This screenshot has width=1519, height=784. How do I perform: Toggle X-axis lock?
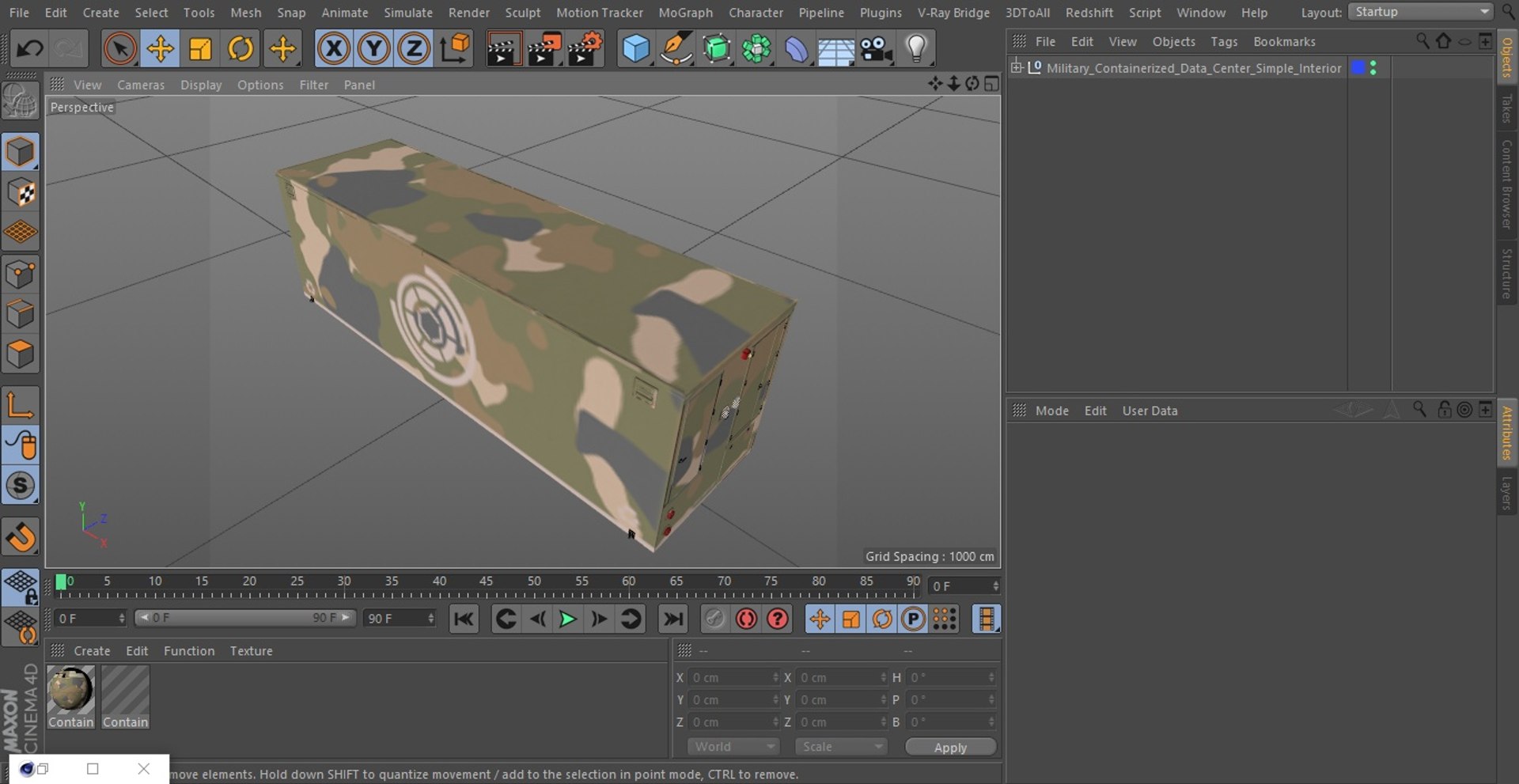click(334, 49)
